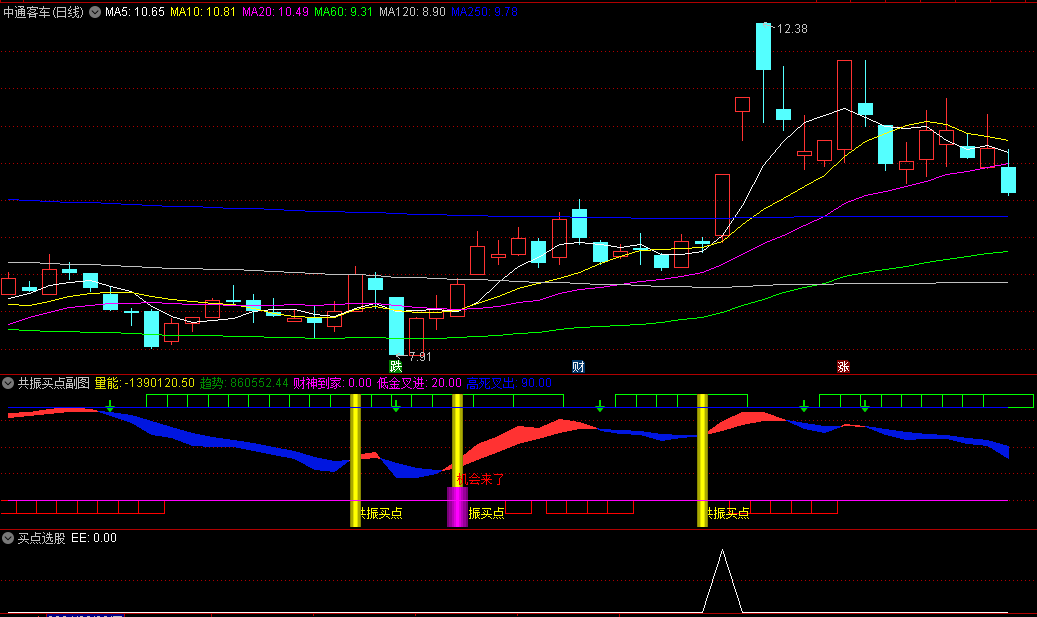
Task: Click the first green down arrow signal
Action: pos(110,406)
